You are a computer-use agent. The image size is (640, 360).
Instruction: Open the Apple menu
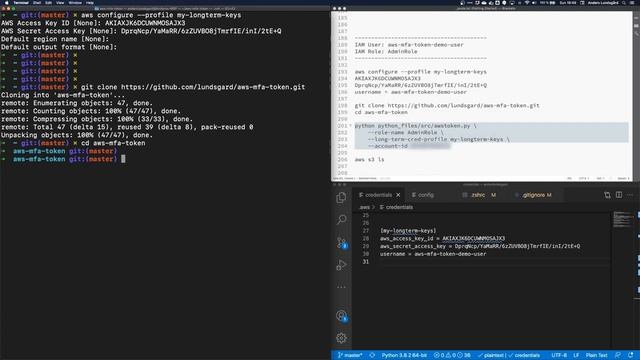(x=6, y=2)
